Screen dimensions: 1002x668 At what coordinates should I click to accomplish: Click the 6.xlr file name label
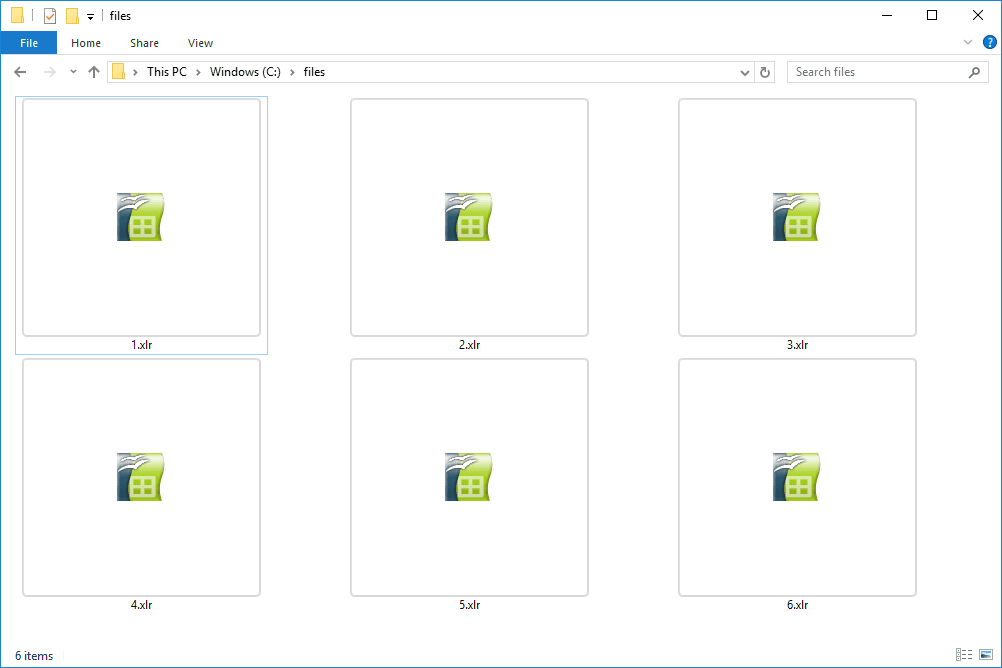point(797,605)
